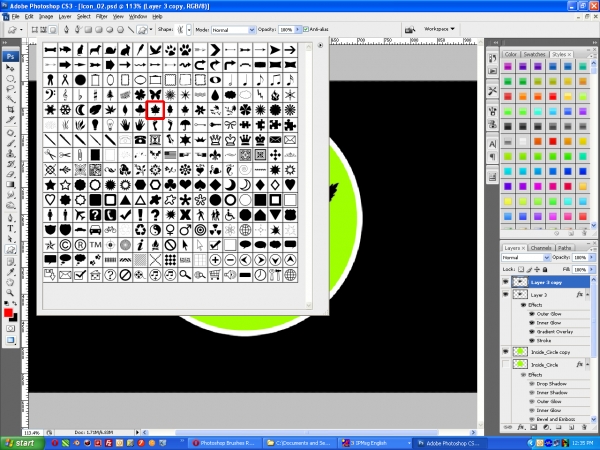
Task: Choose the recycle symbol shape
Action: (140, 230)
